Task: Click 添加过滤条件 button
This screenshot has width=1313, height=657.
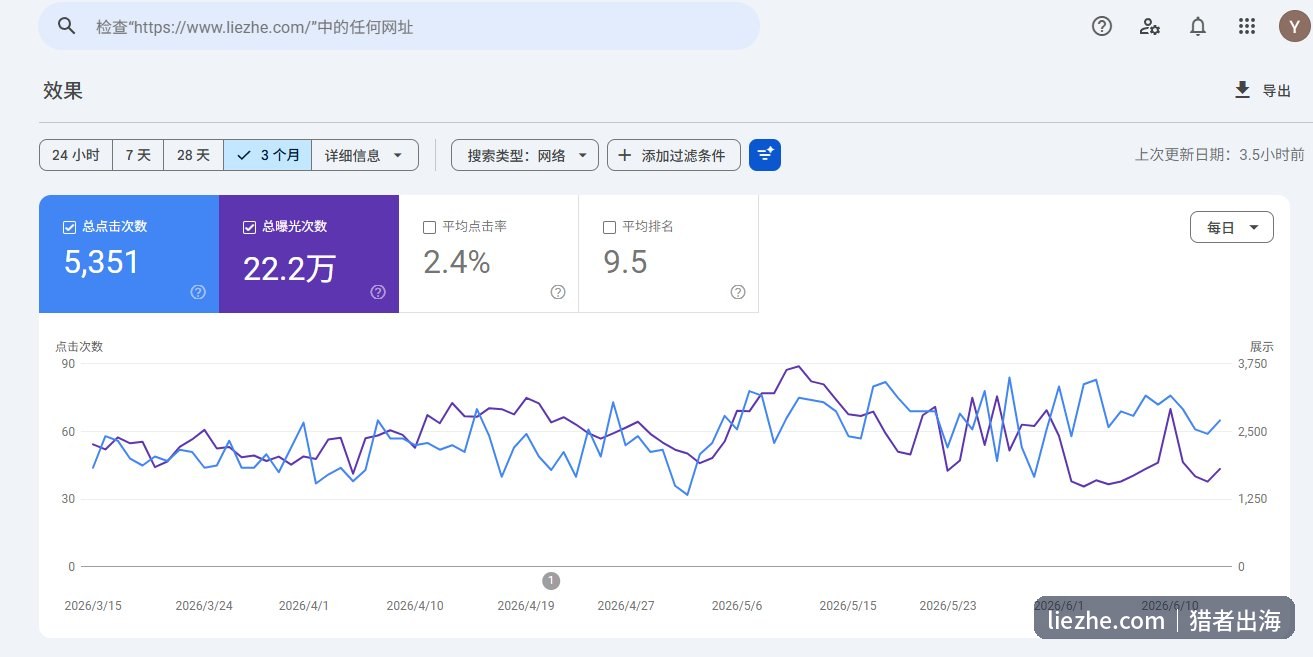Action: tap(674, 155)
